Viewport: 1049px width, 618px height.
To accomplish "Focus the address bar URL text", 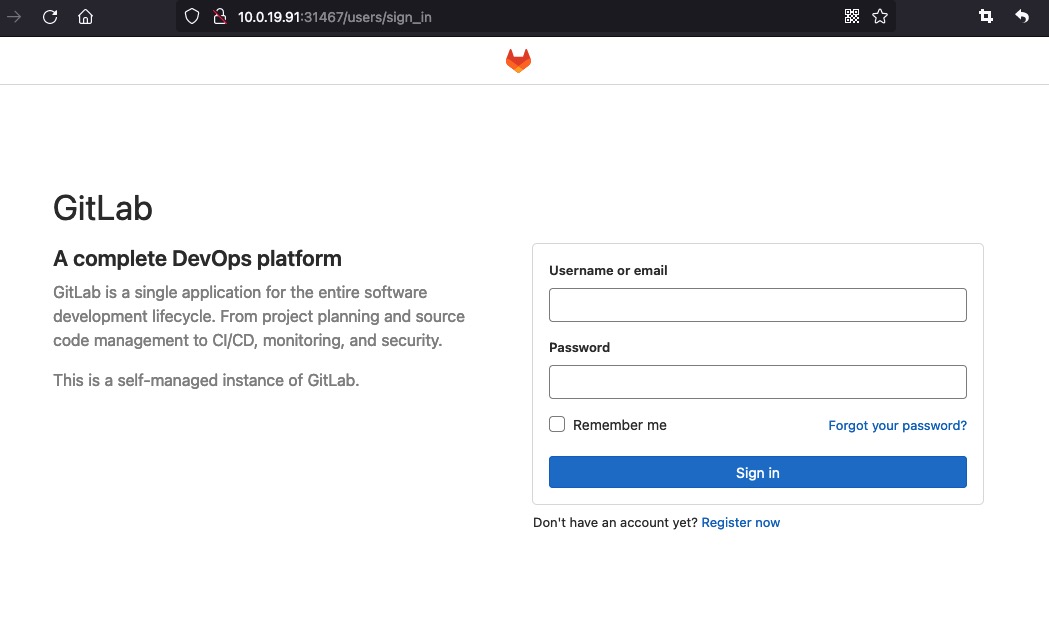I will coord(335,17).
